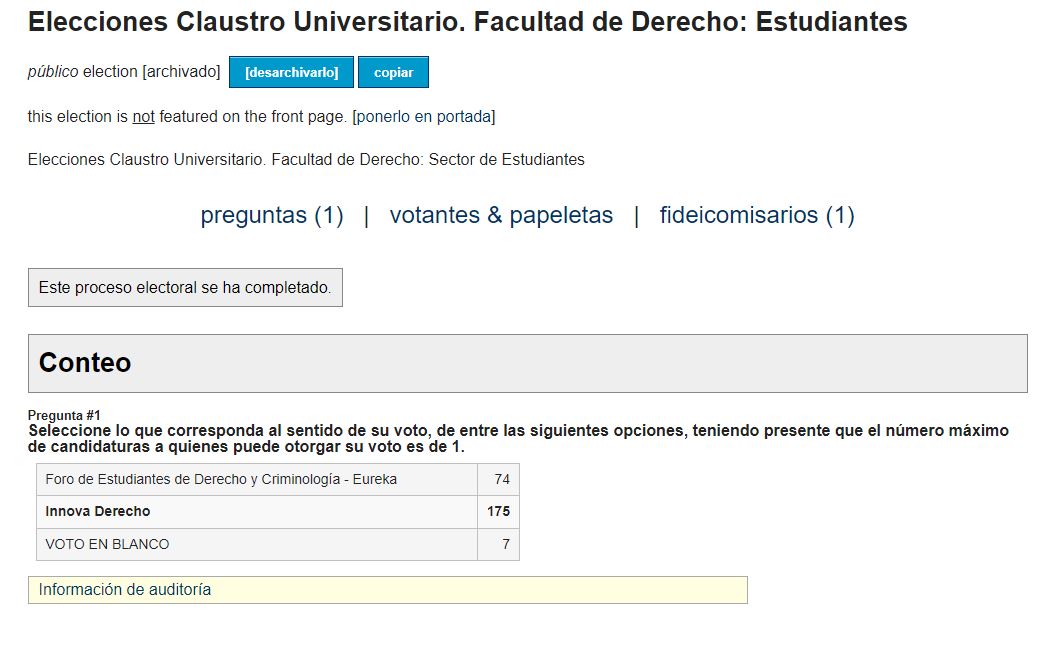The image size is (1059, 658).
Task: Click the copiar button
Action: (x=393, y=72)
